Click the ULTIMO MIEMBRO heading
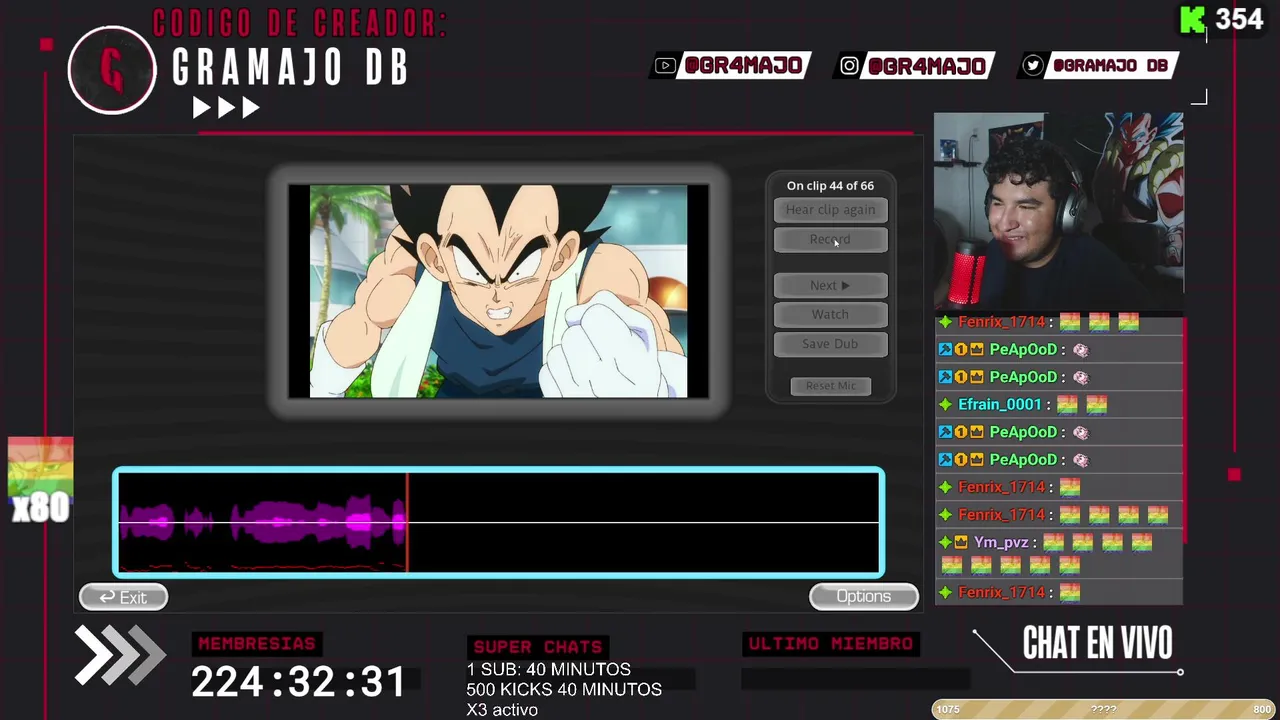This screenshot has height=720, width=1280. tap(831, 644)
